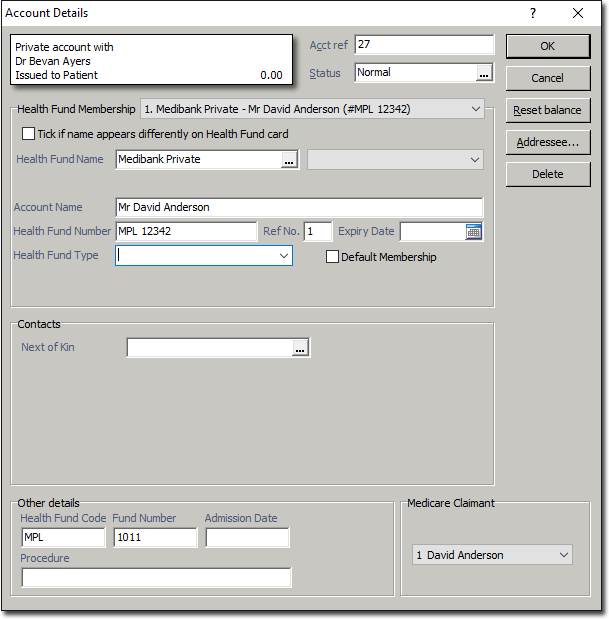609x619 pixels.
Task: Close the Account Details dialog
Action: pyautogui.click(x=578, y=13)
